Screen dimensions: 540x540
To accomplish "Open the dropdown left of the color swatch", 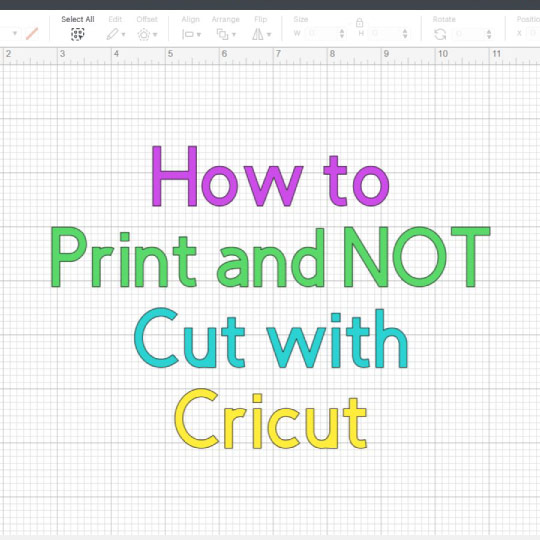I will [x=15, y=33].
